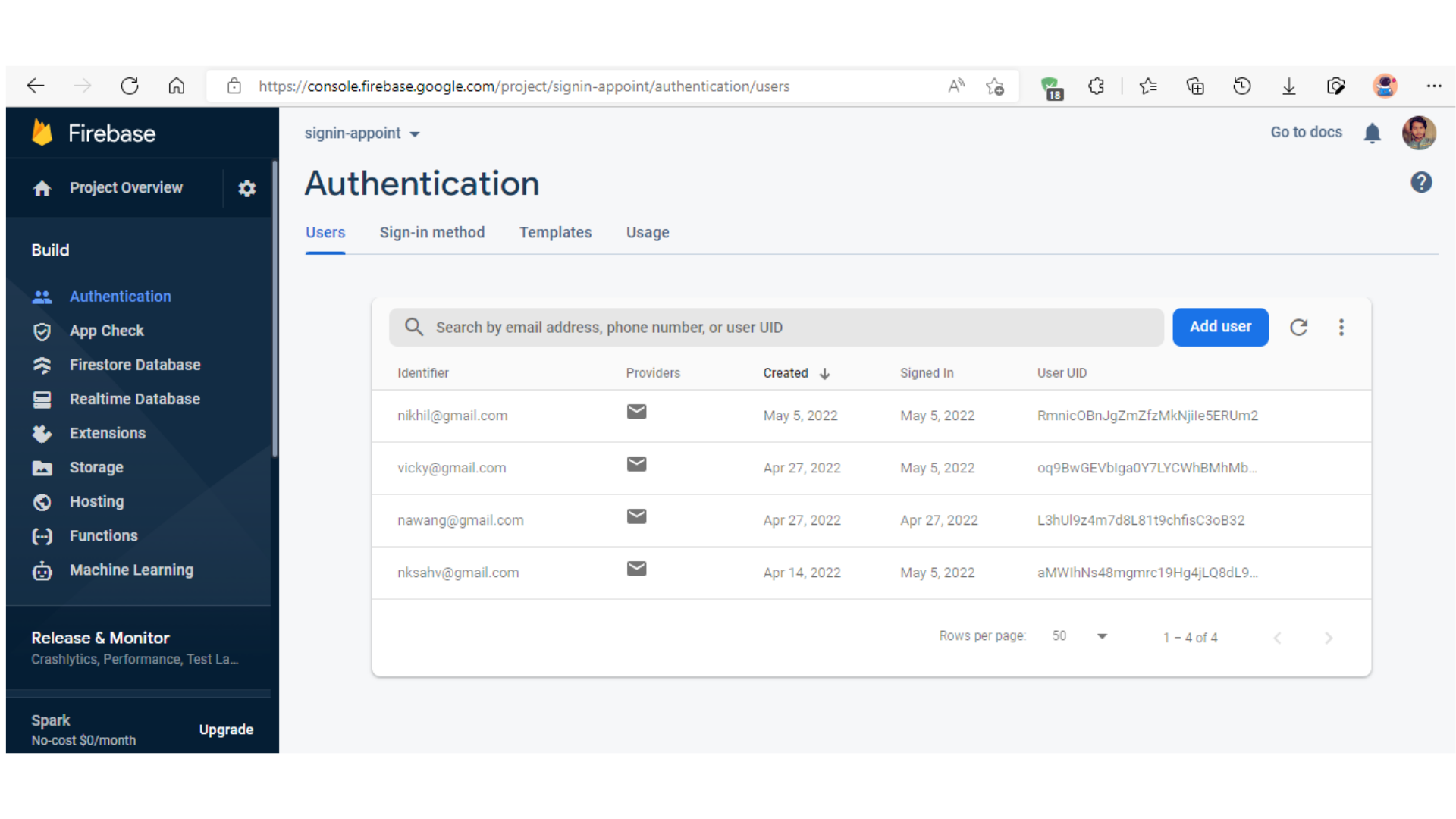Screen dimensions: 1456x819
Task: Open project settings gear icon
Action: 246,188
